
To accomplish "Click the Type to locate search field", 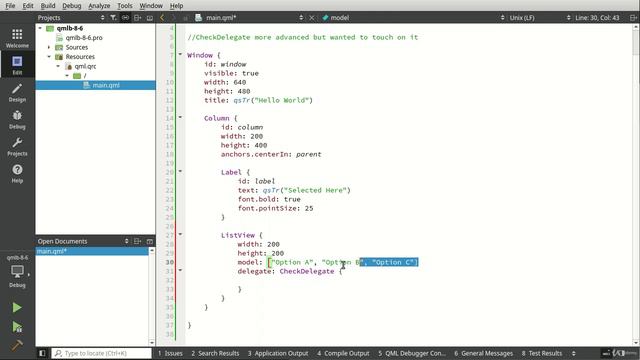I will pos(102,353).
